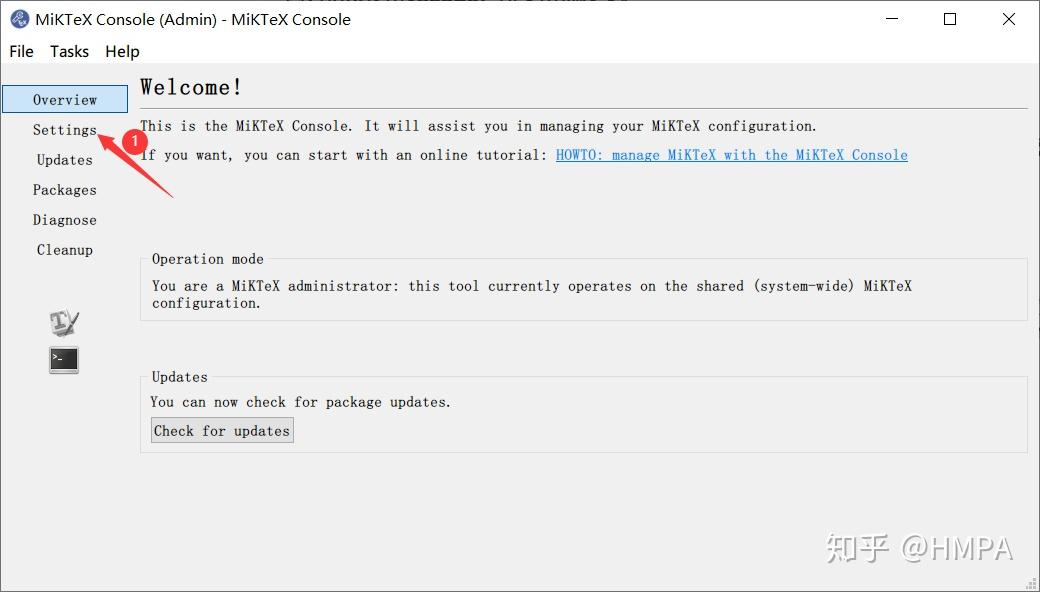Navigate to the Cleanup page

(x=65, y=250)
